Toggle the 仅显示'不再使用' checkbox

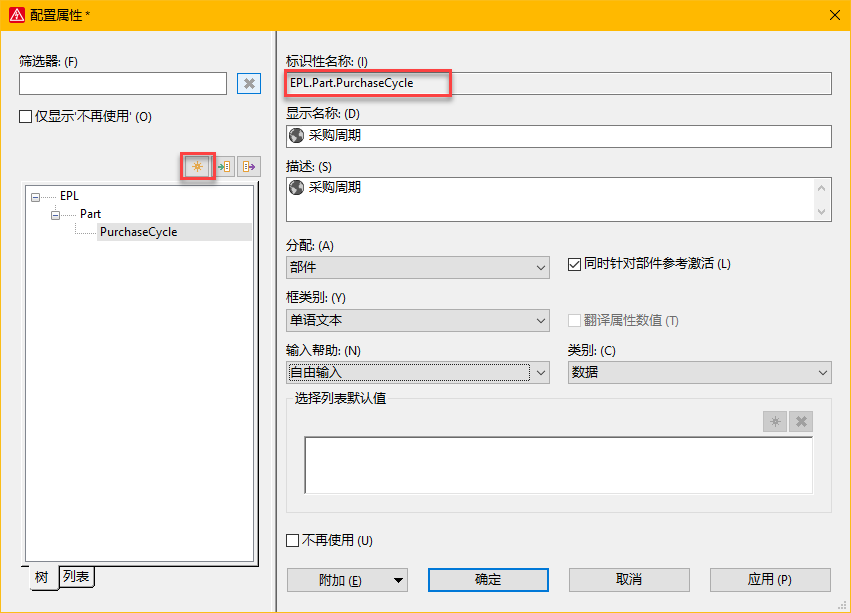pos(25,117)
